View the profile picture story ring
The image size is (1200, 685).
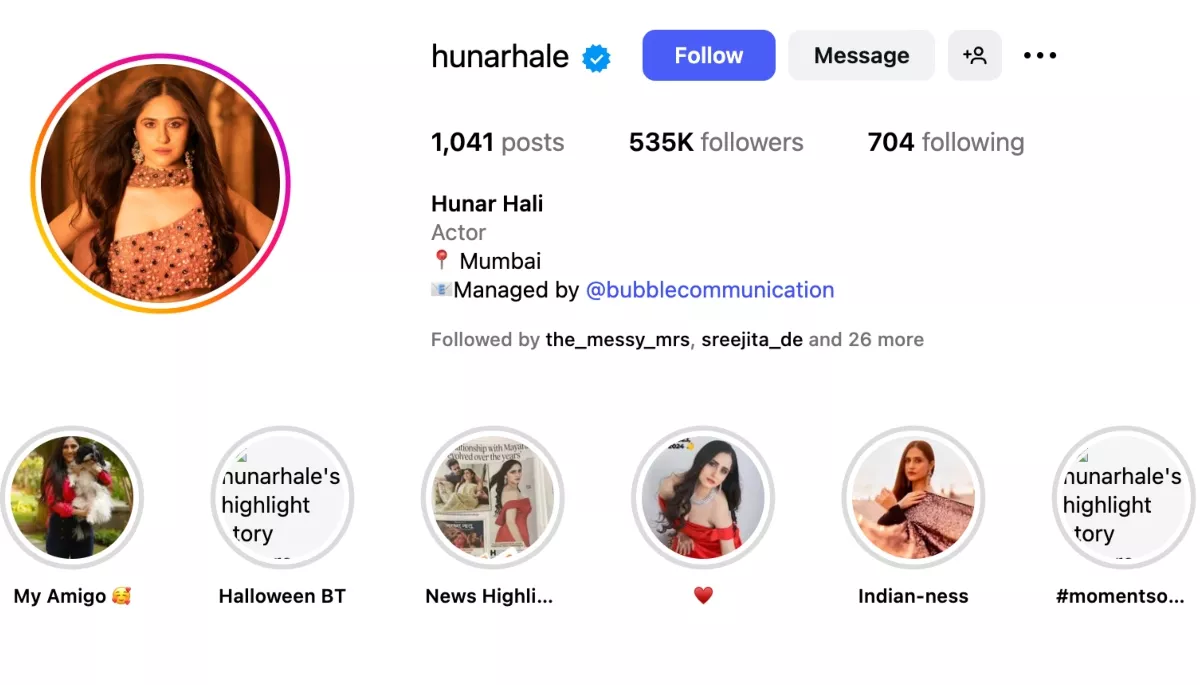[160, 183]
